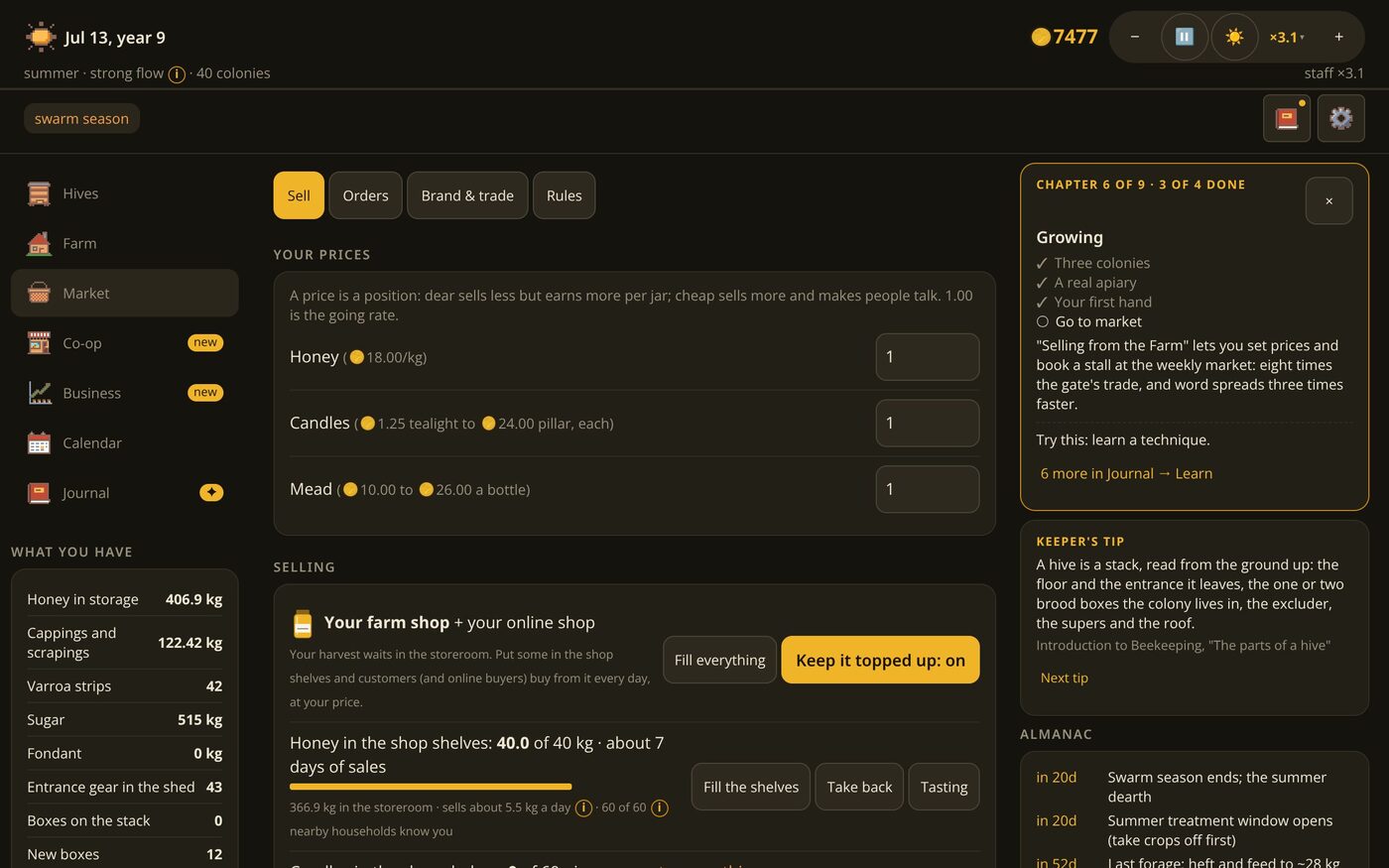
Task: Follow the 6 more in Journal → Learn link
Action: [1126, 473]
